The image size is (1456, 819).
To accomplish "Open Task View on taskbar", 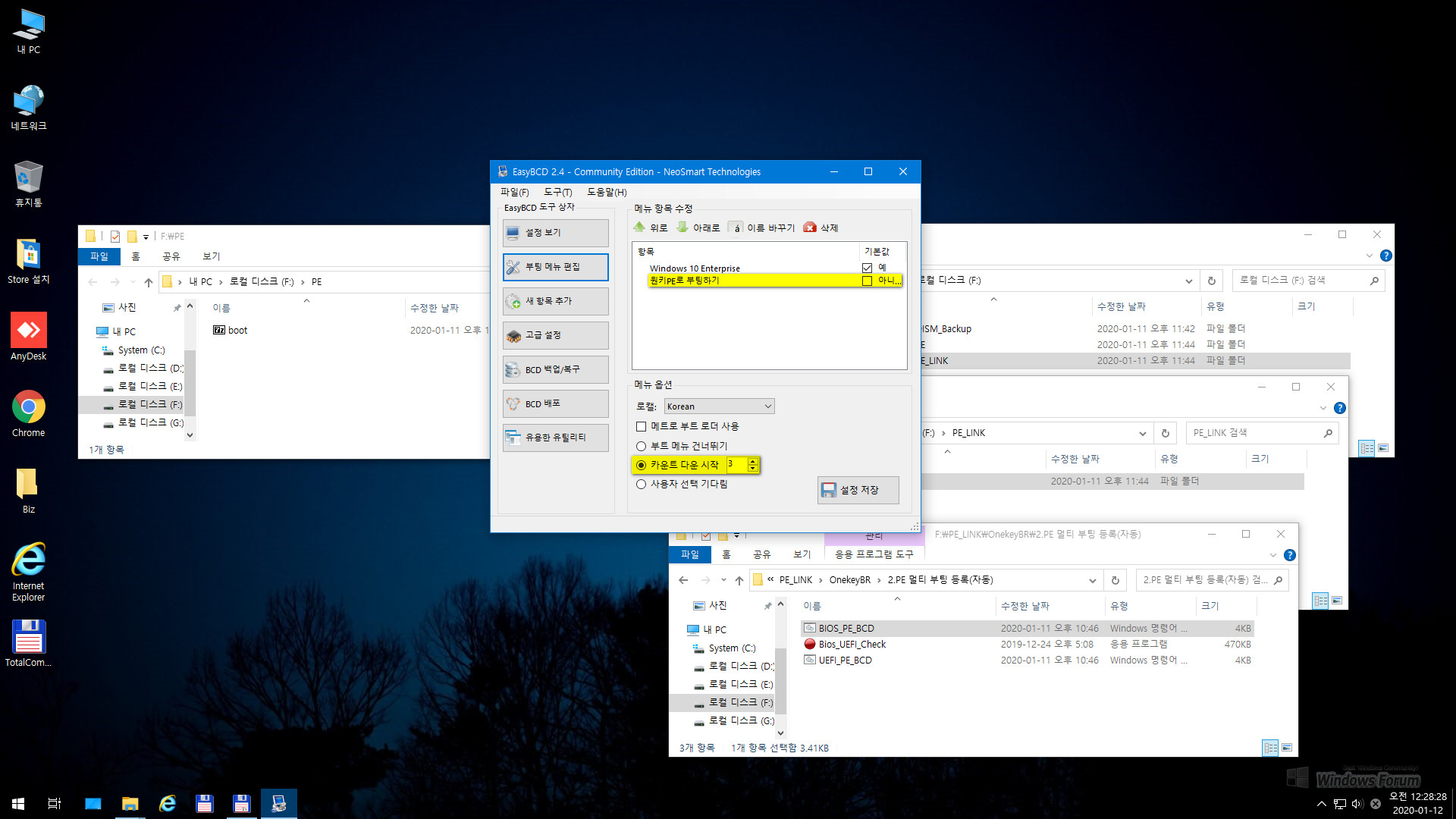I will [x=55, y=804].
